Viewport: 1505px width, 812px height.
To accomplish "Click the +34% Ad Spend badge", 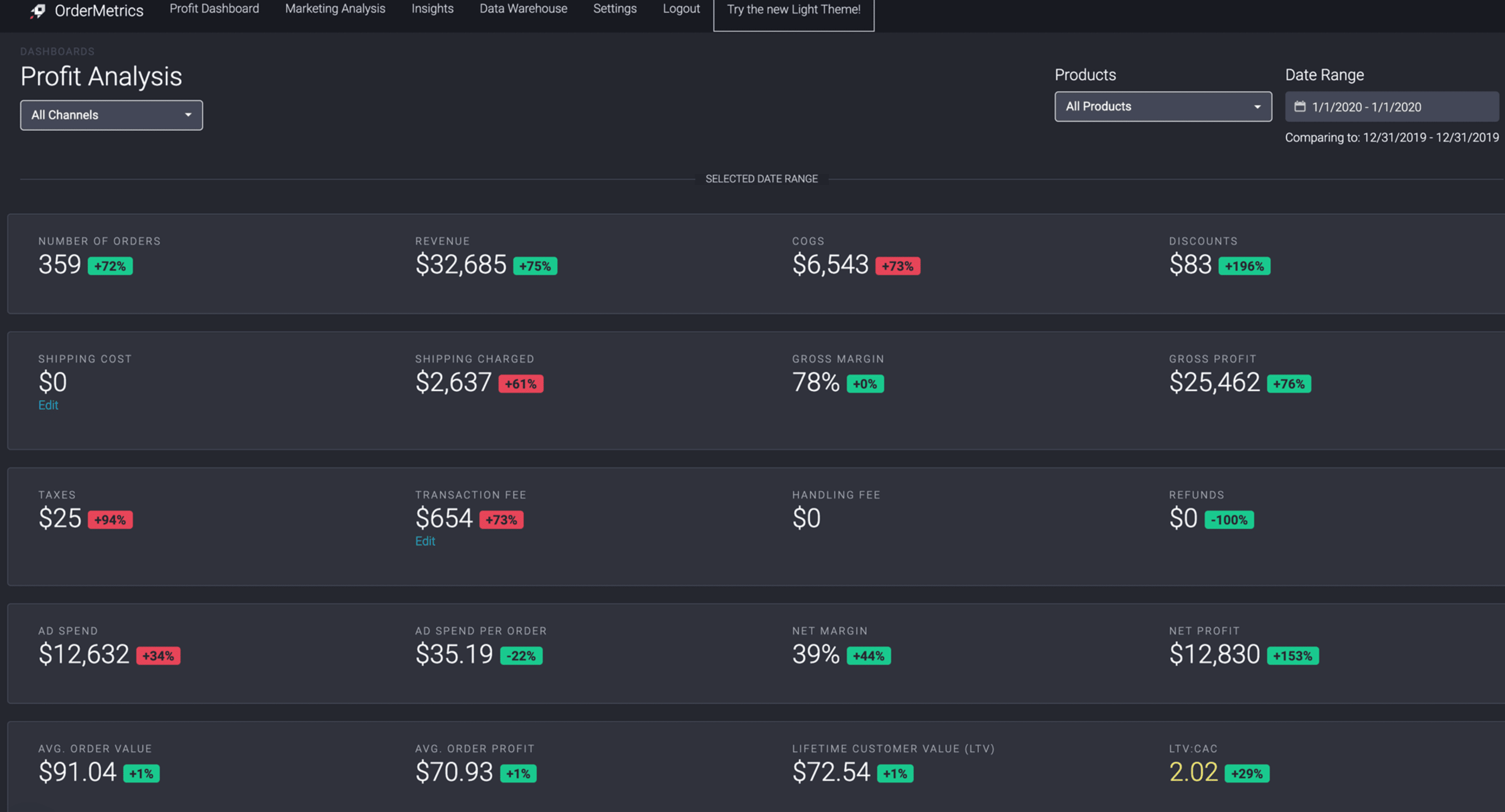I will click(x=158, y=656).
